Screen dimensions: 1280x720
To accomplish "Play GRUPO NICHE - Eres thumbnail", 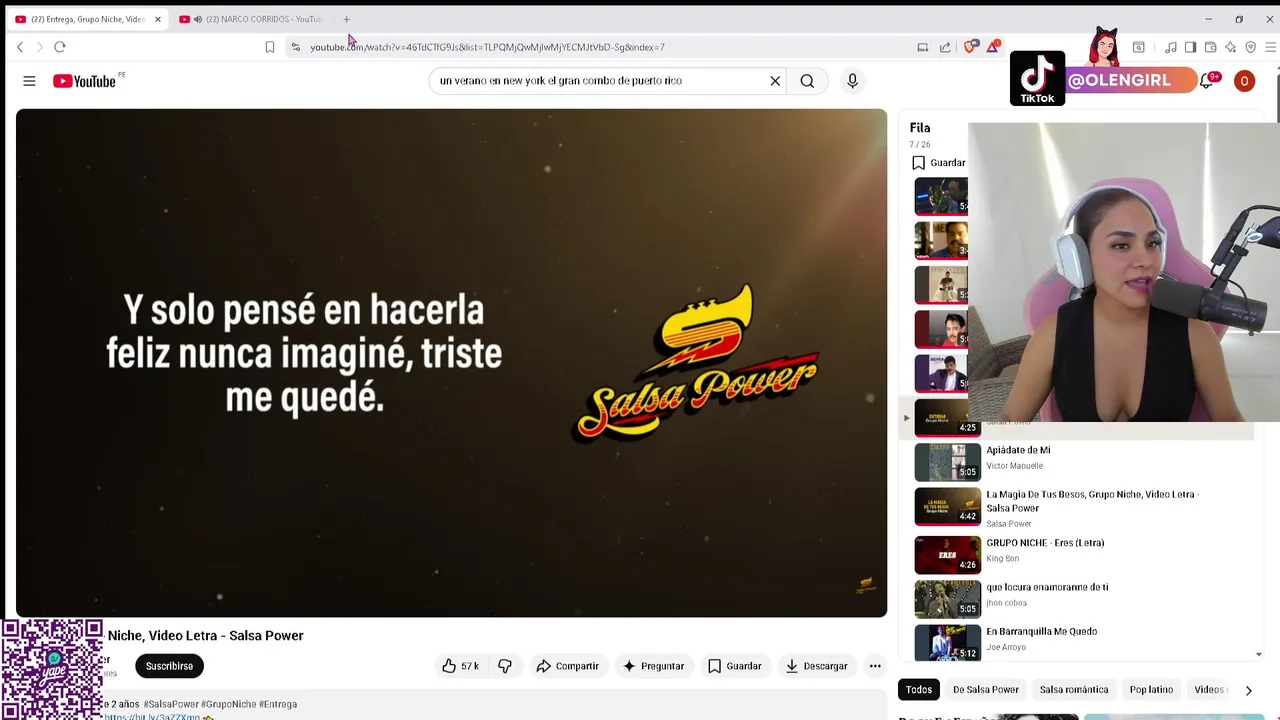I will pyautogui.click(x=948, y=555).
